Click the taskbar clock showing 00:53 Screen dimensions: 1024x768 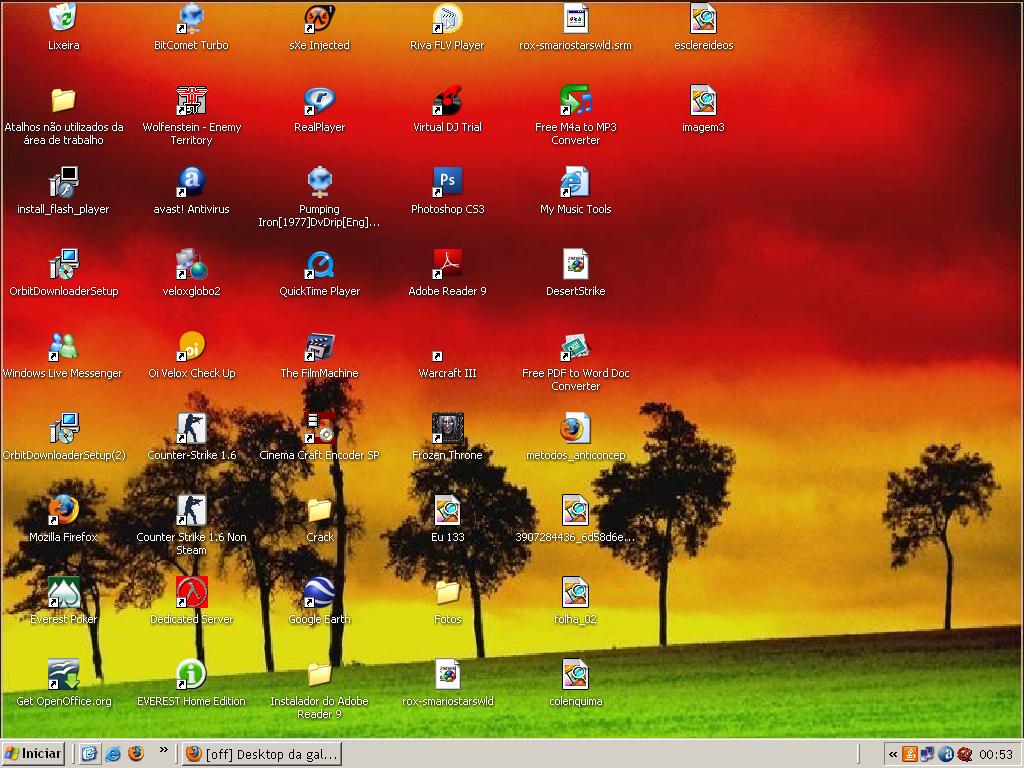pos(996,755)
